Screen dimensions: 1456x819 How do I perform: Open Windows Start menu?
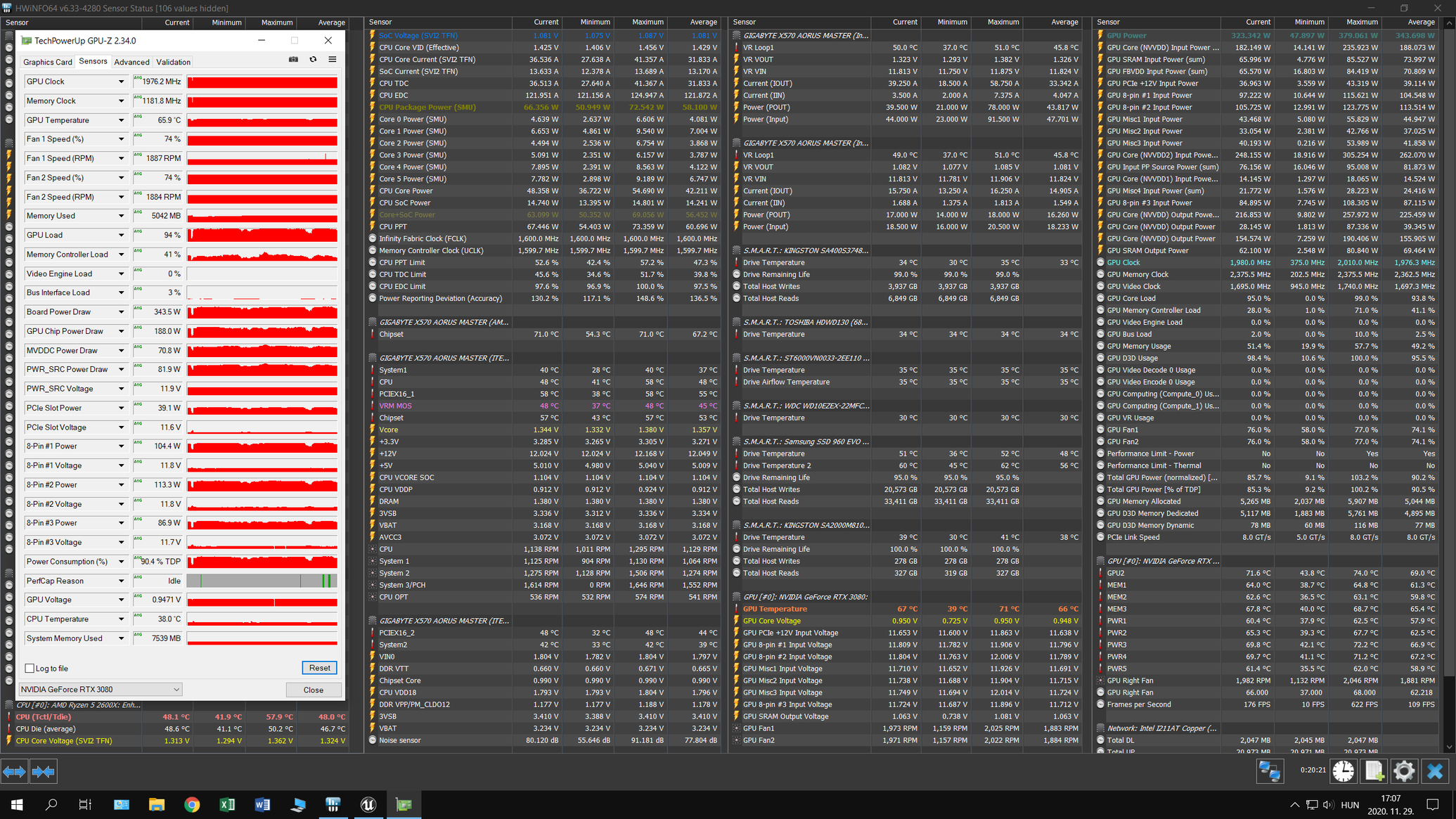17,804
